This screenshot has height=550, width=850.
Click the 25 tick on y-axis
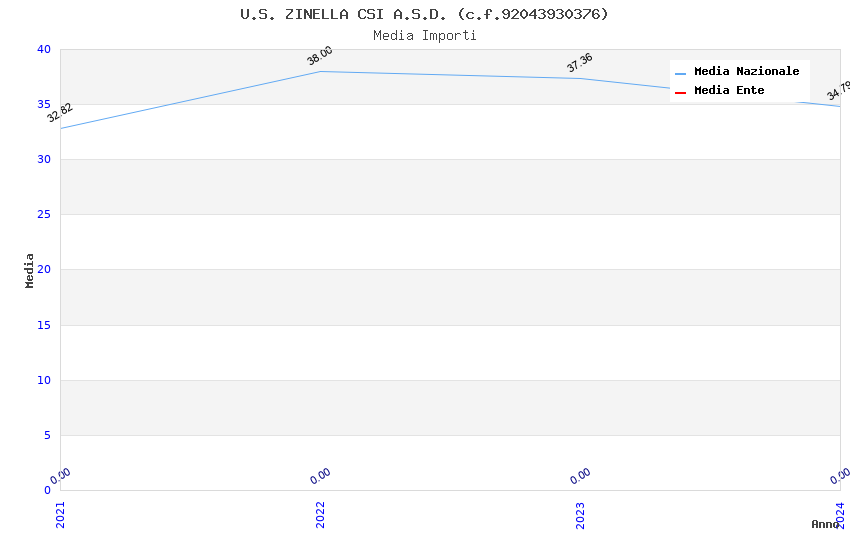tap(43, 215)
